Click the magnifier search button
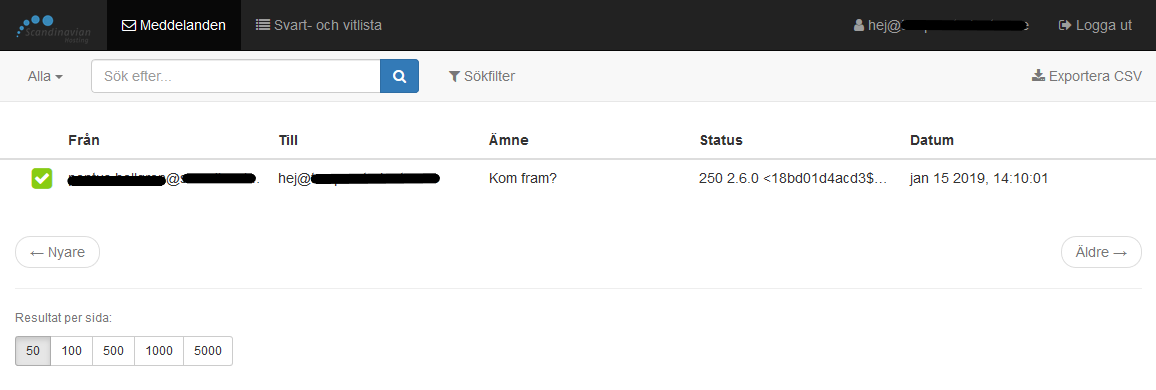Viewport: 1156px width, 390px height. click(x=400, y=76)
